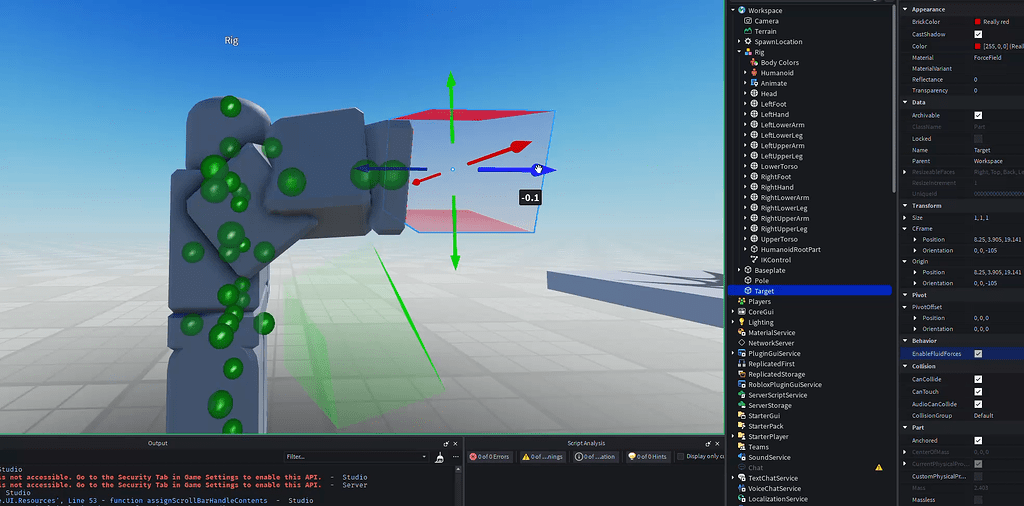
Task: Collapse the Appearance properties section
Action: click(904, 9)
